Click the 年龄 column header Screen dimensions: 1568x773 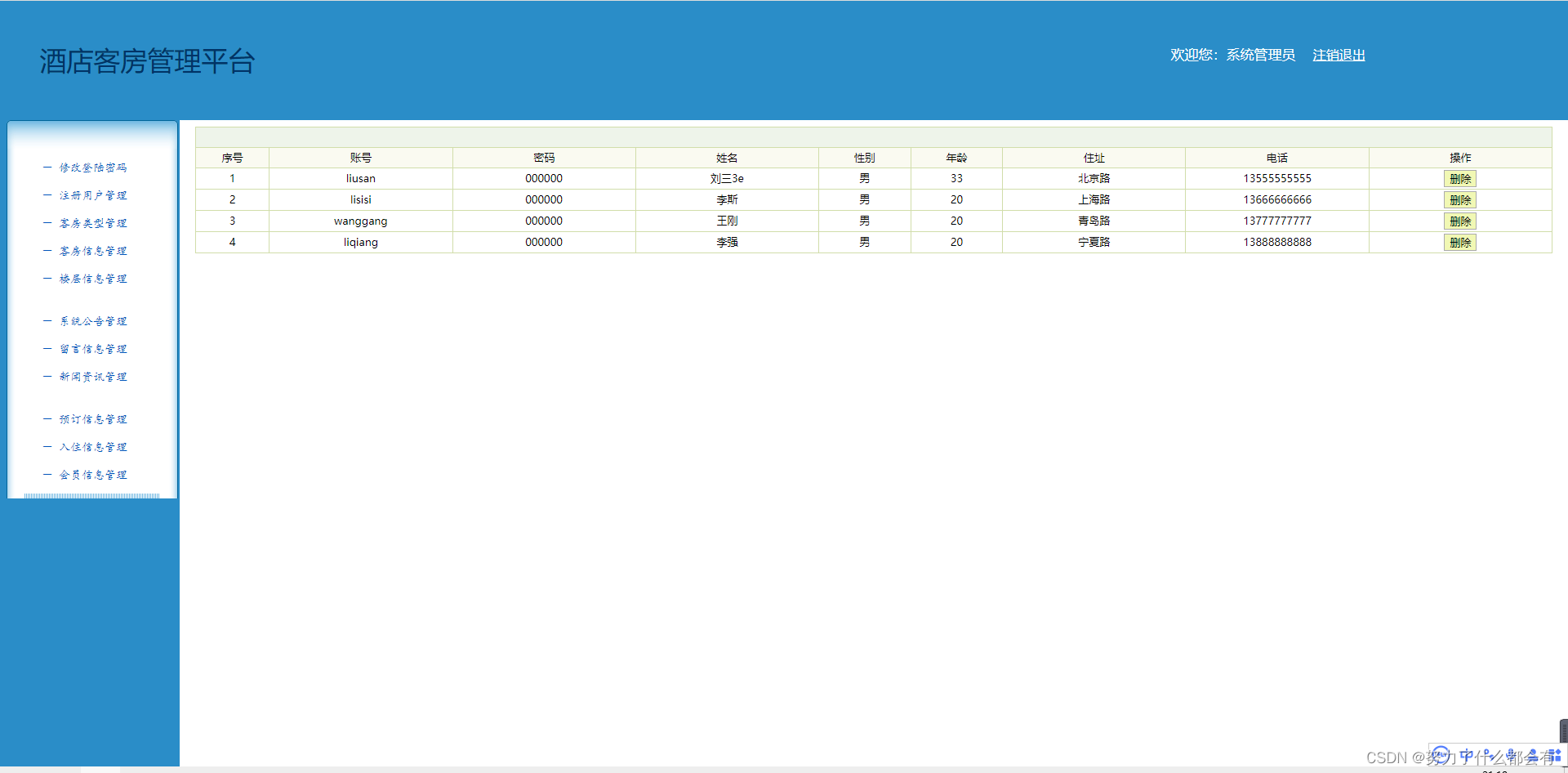pos(956,158)
